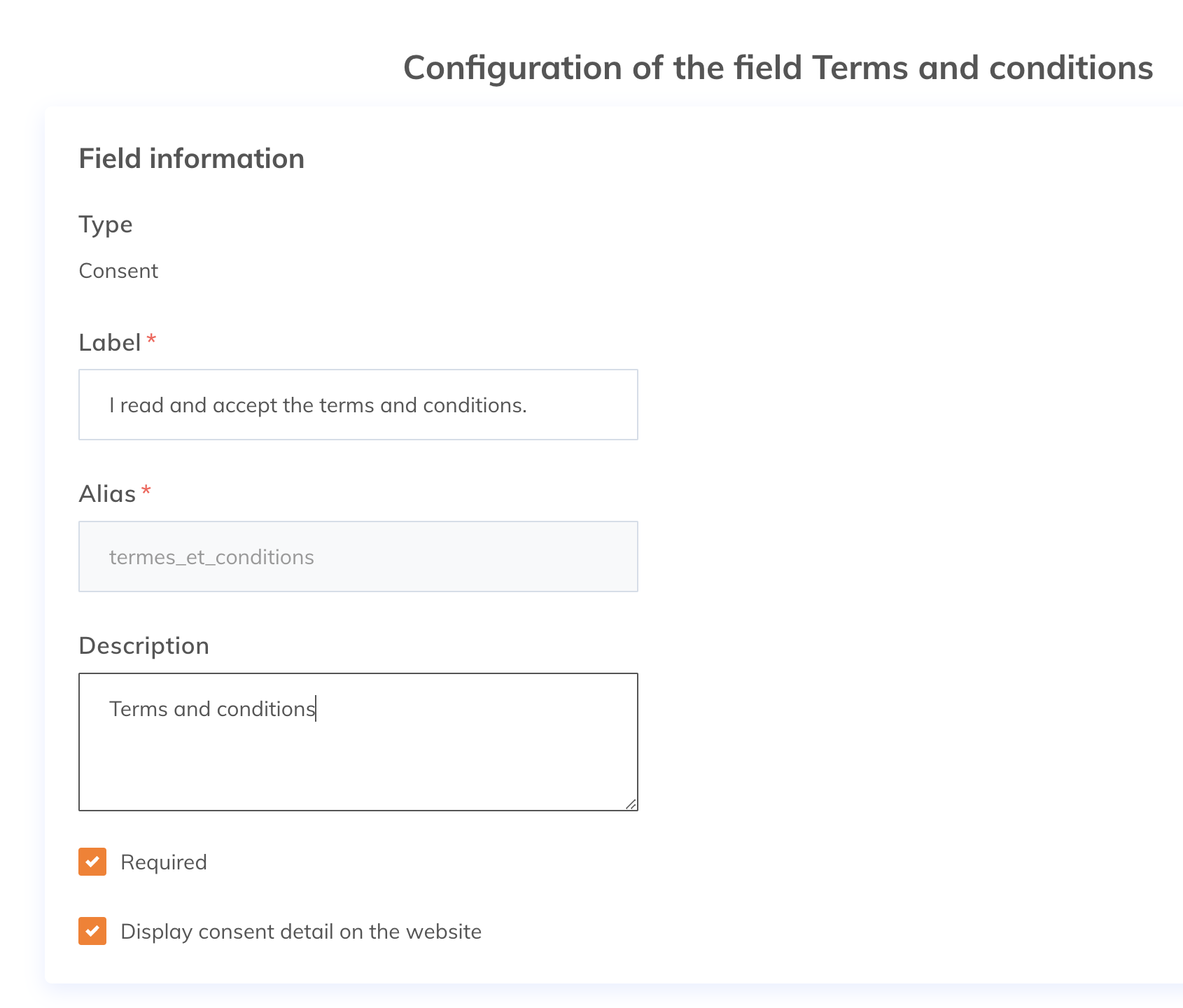The width and height of the screenshot is (1183, 1008).
Task: Click the "Required" checkbox label text
Action: coord(164,862)
